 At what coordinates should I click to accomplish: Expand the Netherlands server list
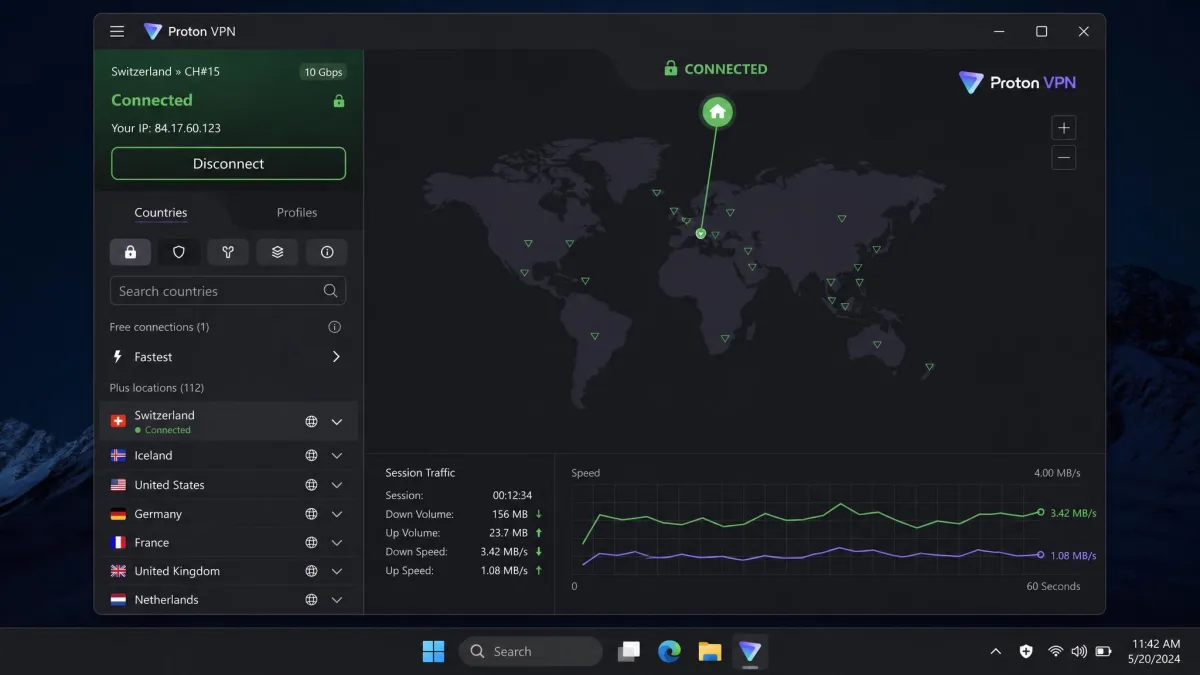pos(337,600)
